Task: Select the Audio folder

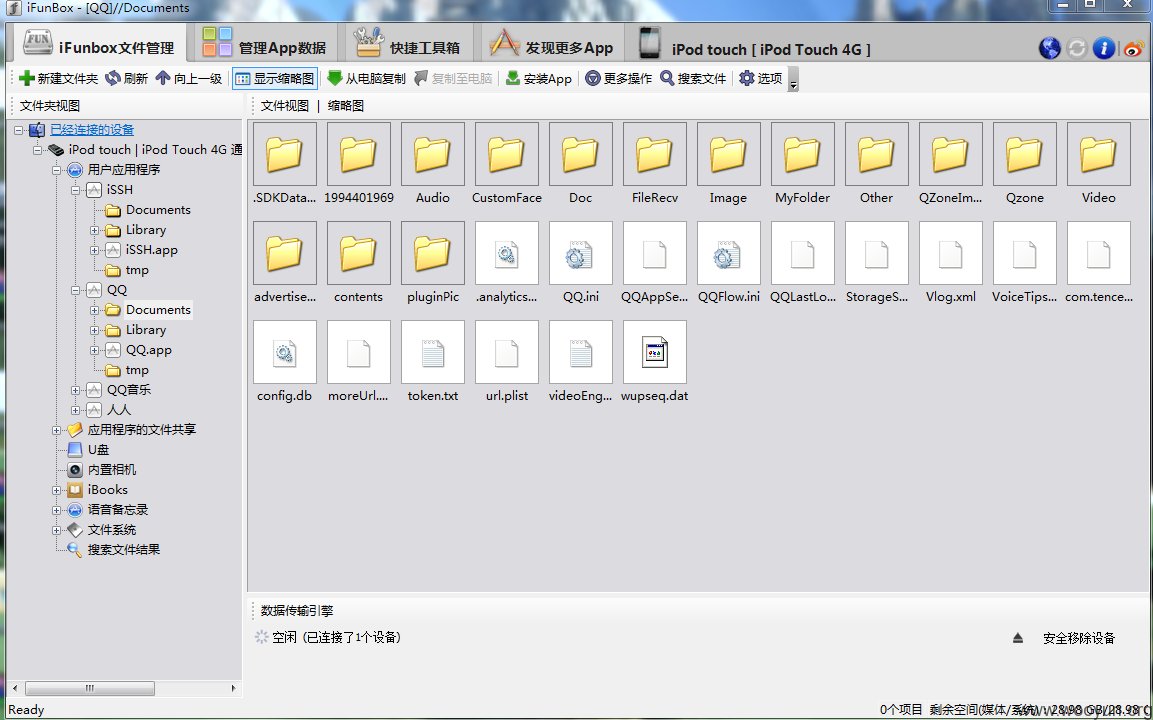Action: [x=432, y=163]
